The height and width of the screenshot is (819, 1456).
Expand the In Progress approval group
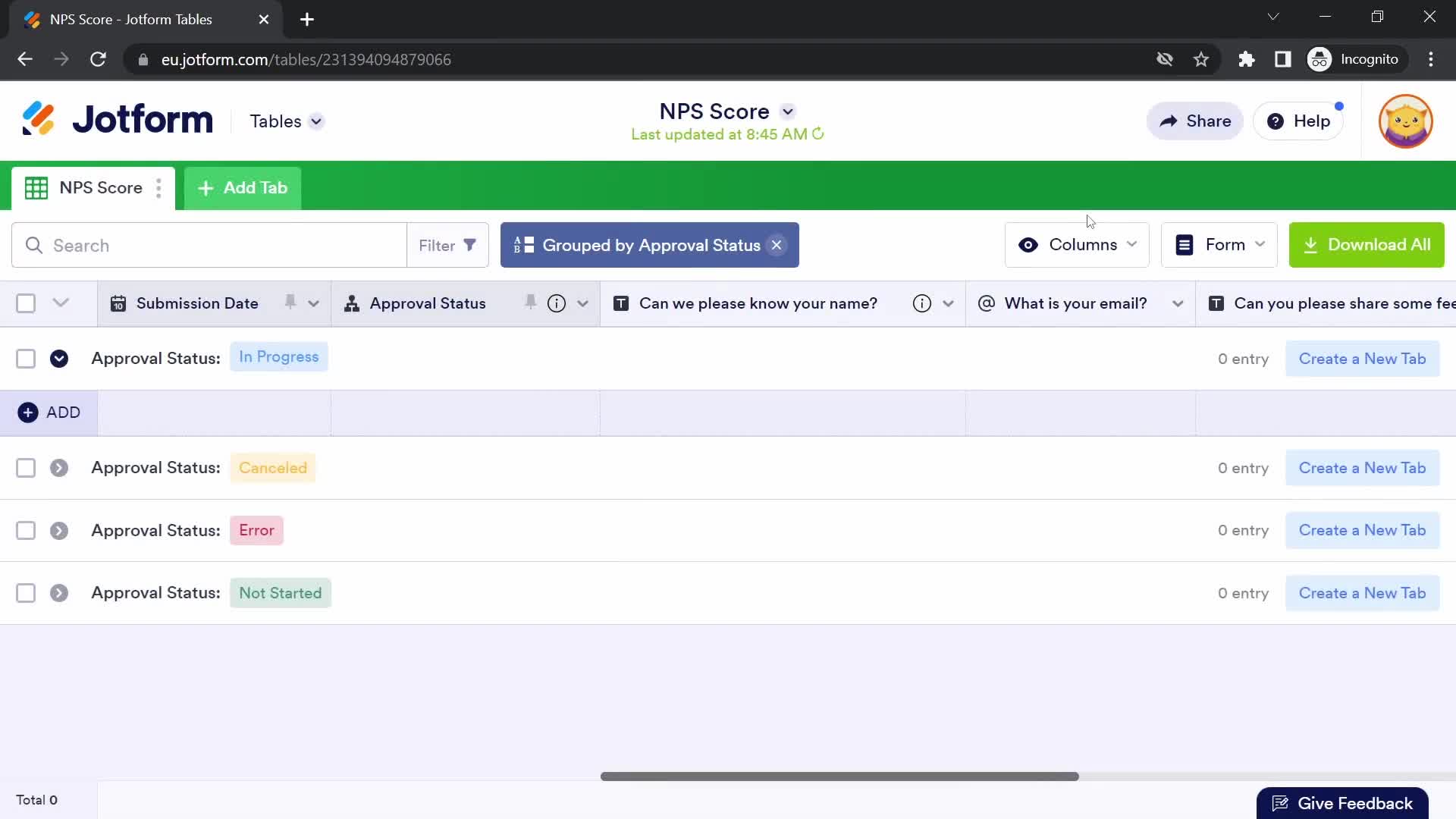coord(59,358)
